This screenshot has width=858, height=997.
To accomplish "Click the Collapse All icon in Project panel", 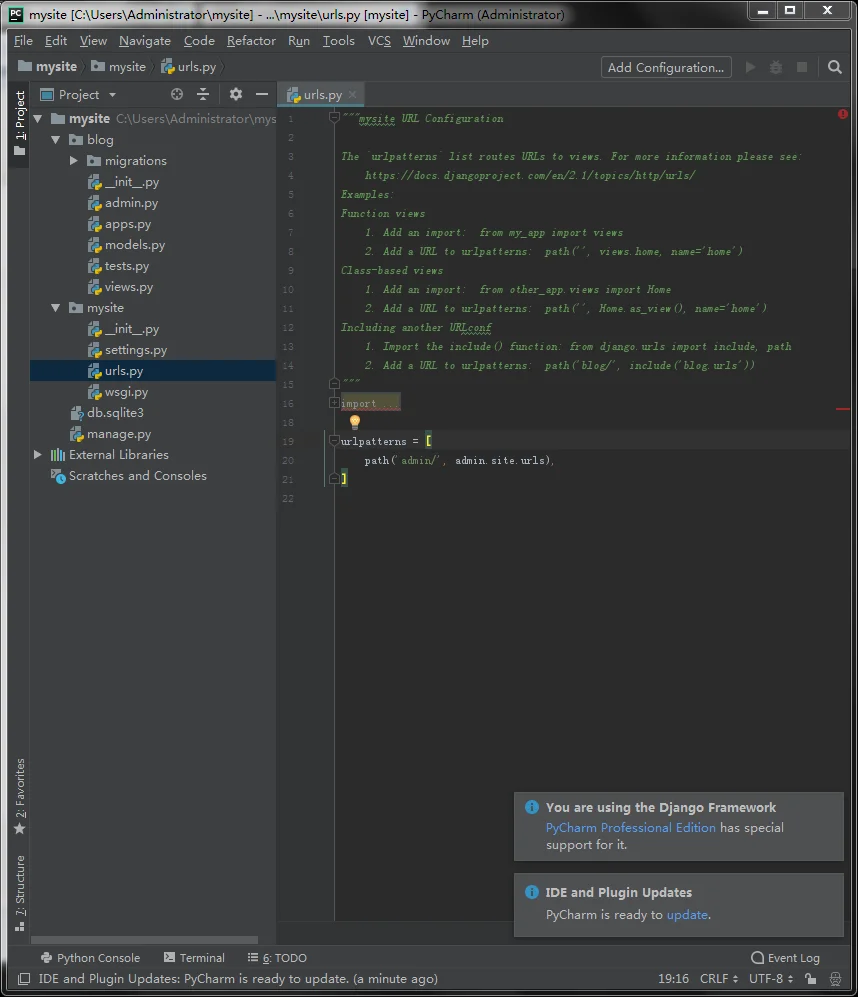I will pyautogui.click(x=203, y=95).
